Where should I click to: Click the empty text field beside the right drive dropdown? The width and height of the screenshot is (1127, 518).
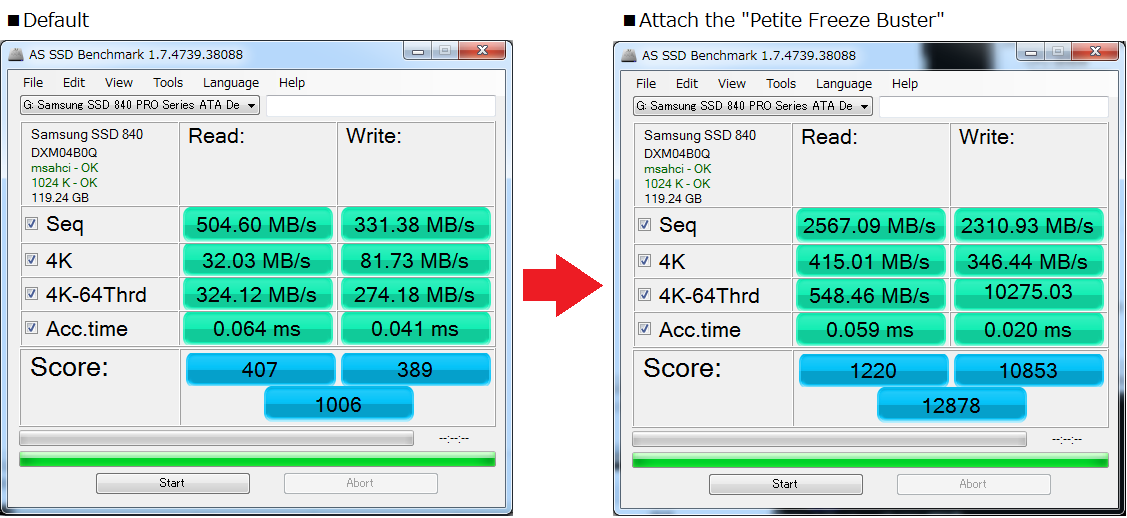coord(993,106)
